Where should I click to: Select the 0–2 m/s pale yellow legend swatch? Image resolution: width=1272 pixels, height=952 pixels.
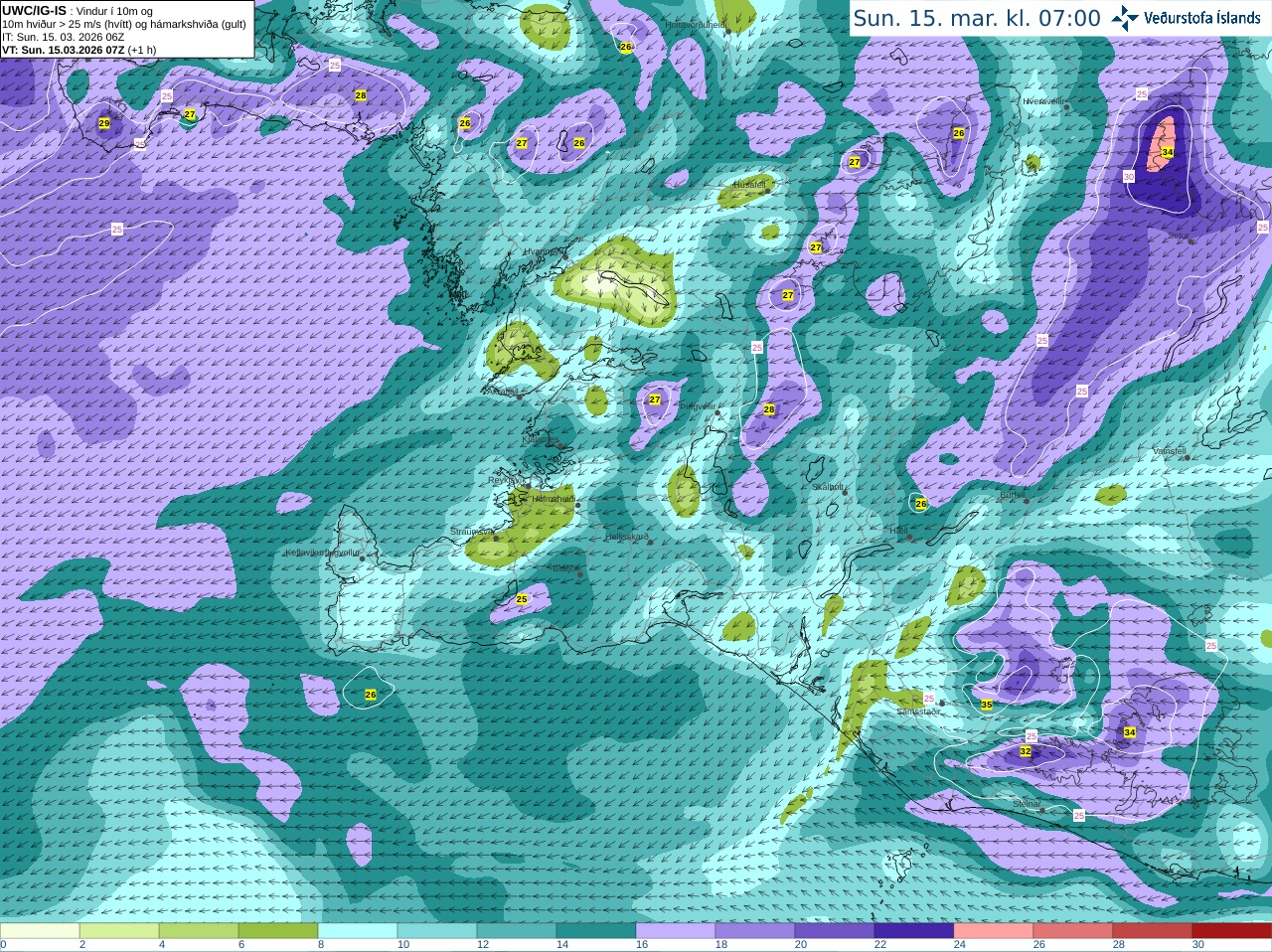[40, 931]
